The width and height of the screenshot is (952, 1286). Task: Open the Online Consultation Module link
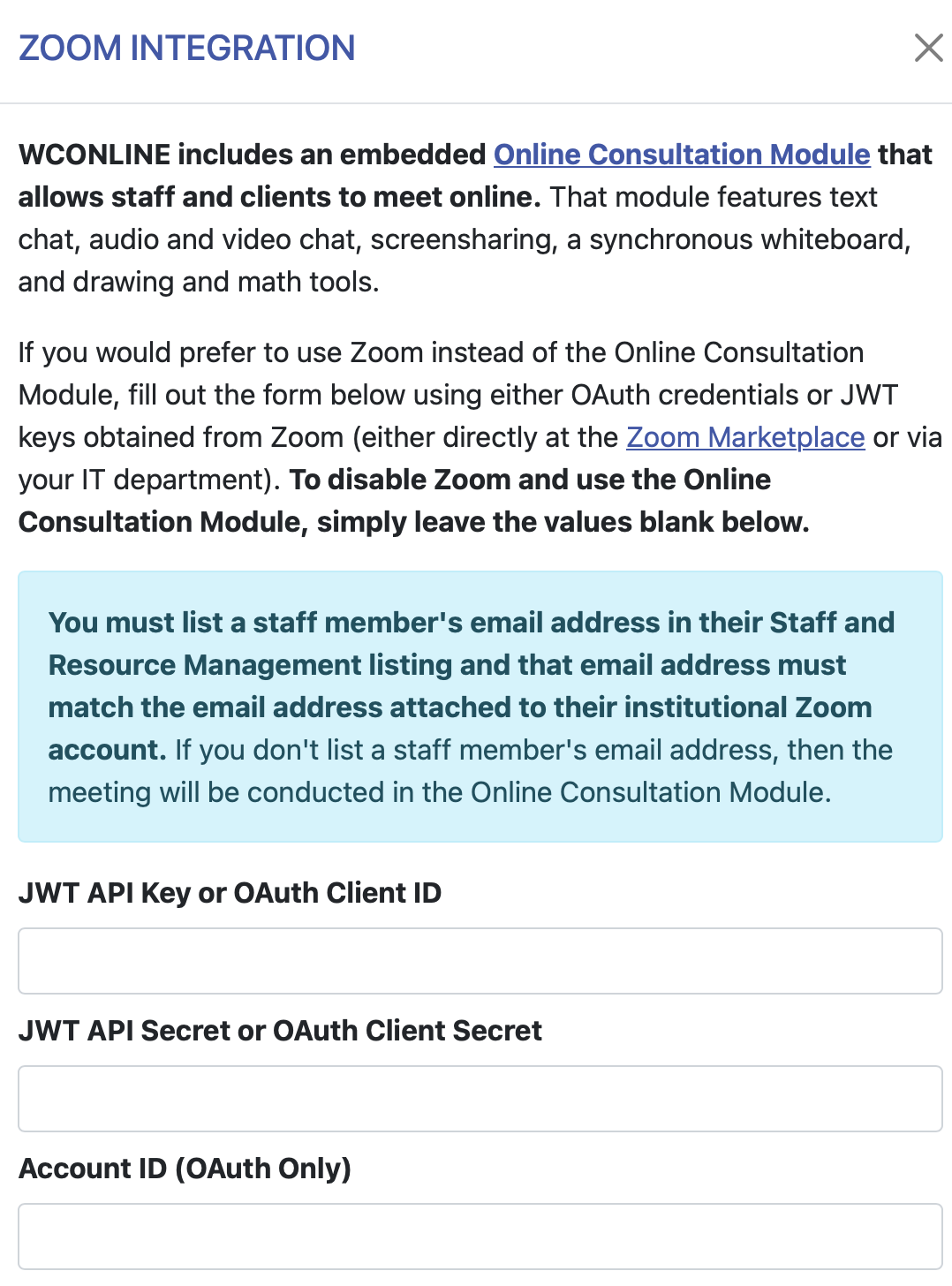(x=682, y=155)
